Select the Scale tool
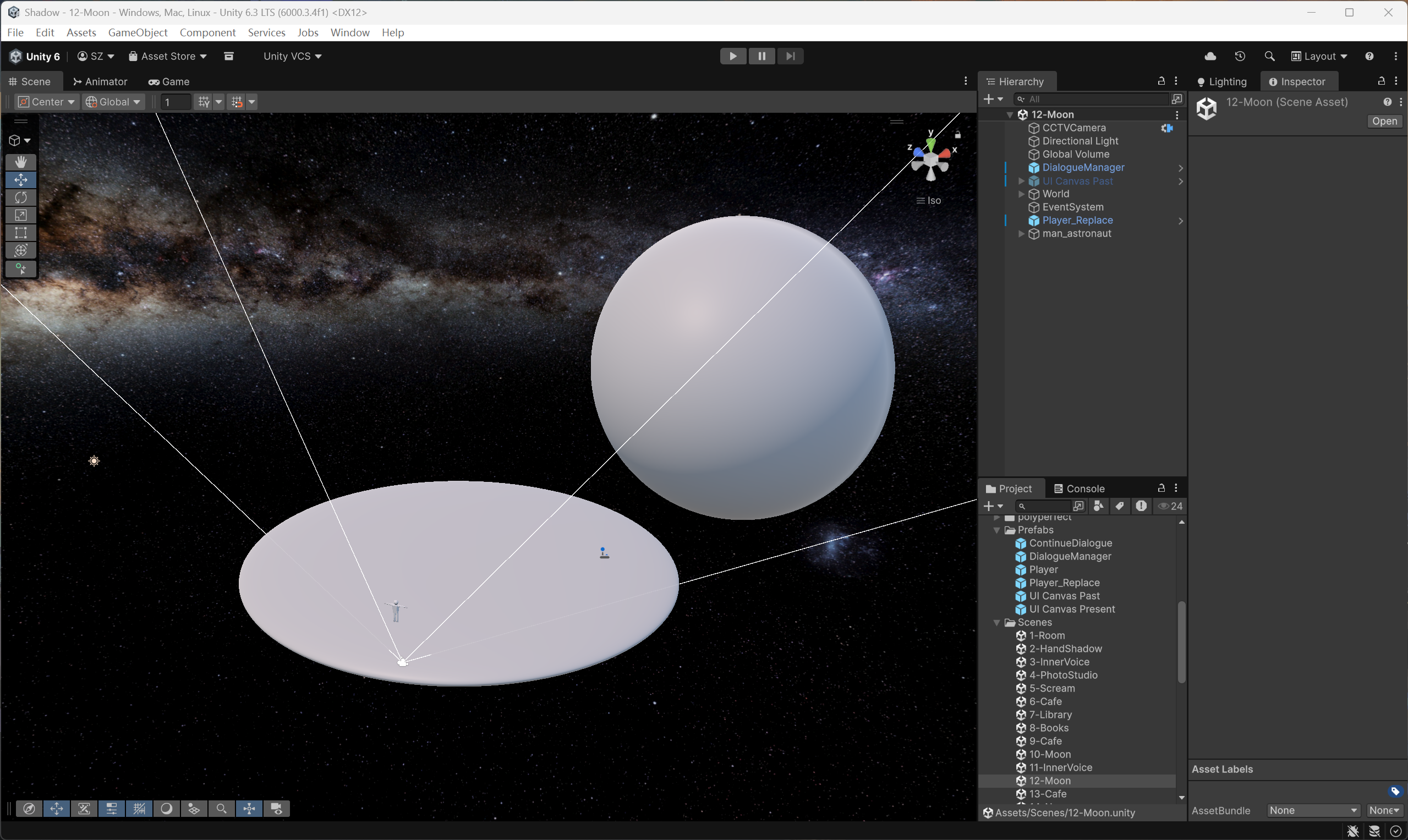The image size is (1408, 840). pyautogui.click(x=21, y=215)
